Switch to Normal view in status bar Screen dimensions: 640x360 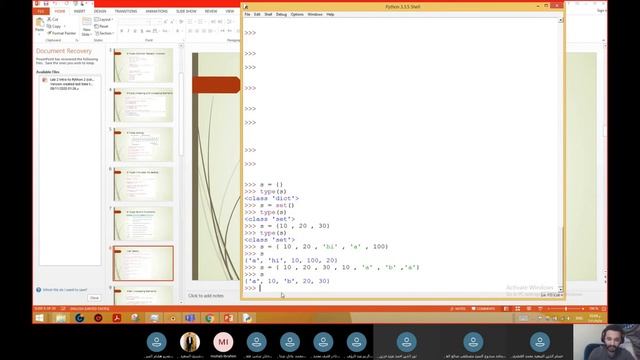coord(506,309)
